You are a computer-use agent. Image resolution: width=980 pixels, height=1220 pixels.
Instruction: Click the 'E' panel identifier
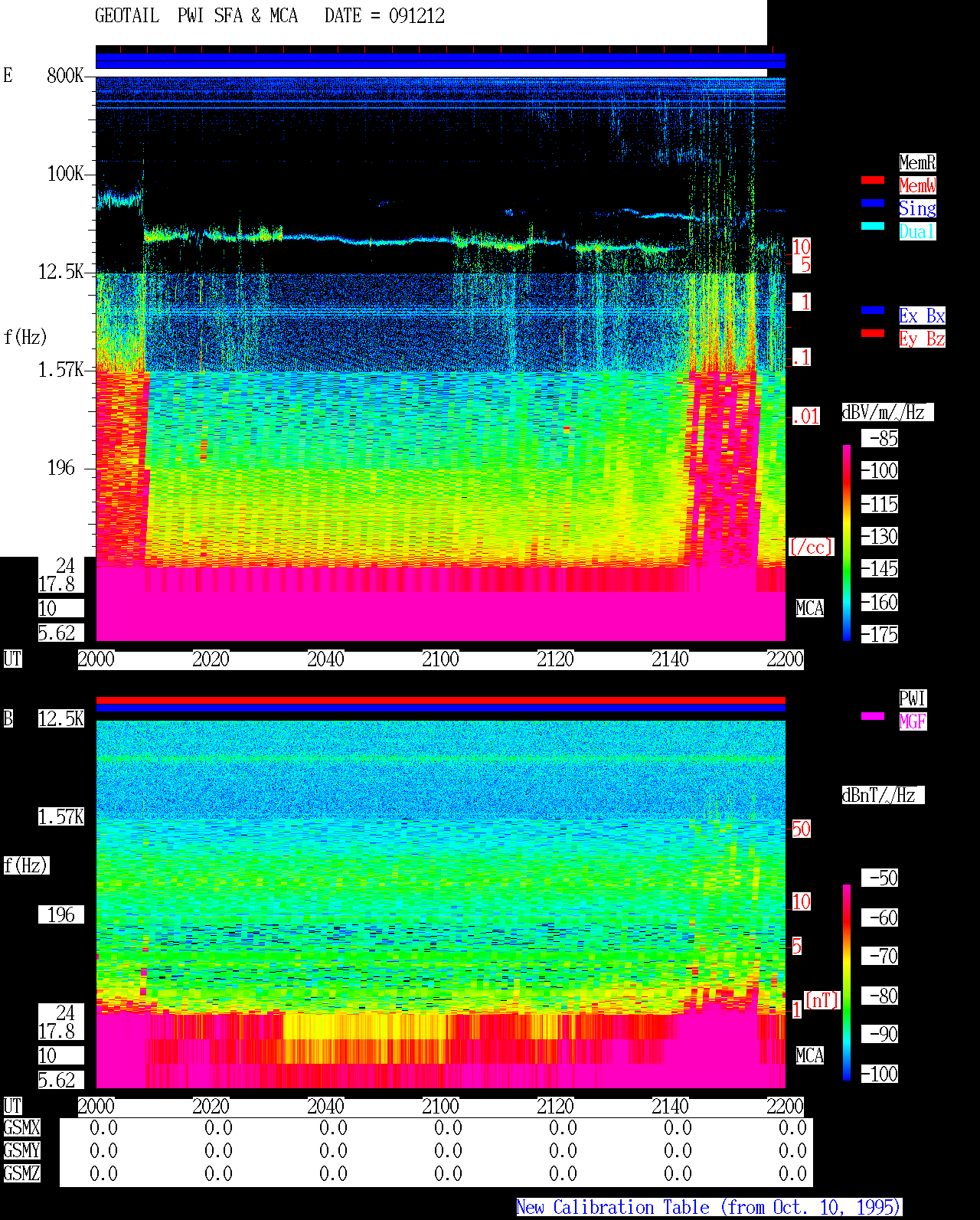8,75
